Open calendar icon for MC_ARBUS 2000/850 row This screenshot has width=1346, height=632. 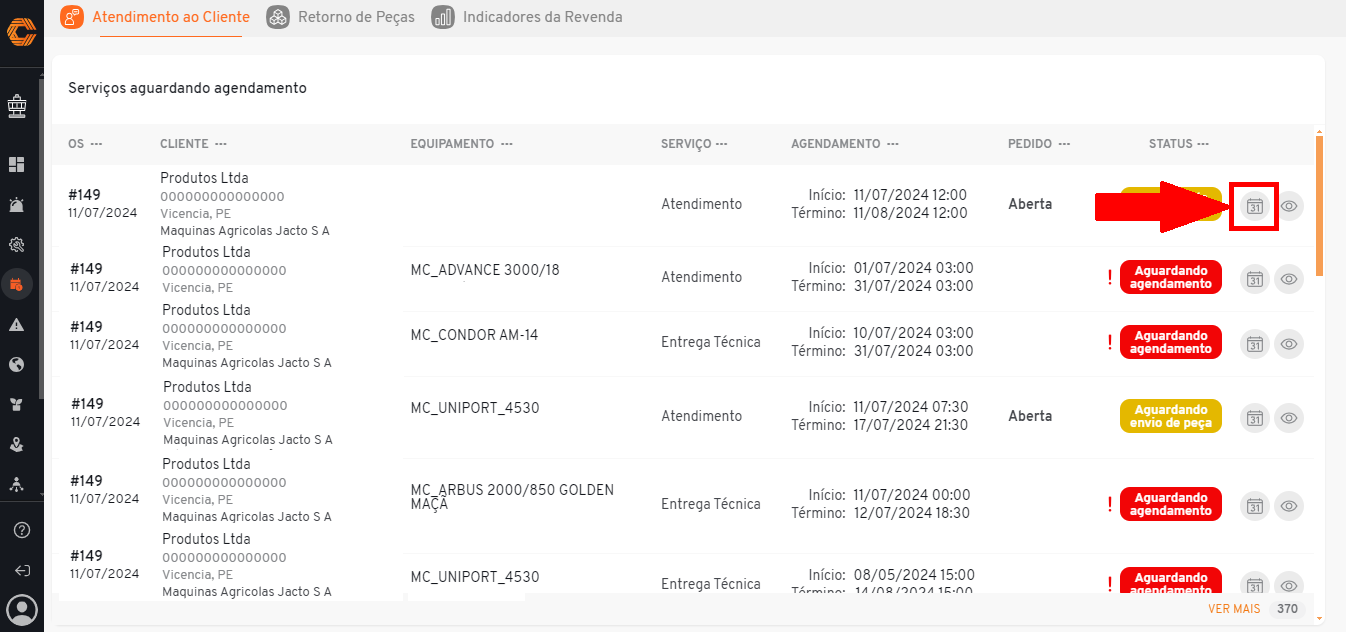click(1255, 506)
